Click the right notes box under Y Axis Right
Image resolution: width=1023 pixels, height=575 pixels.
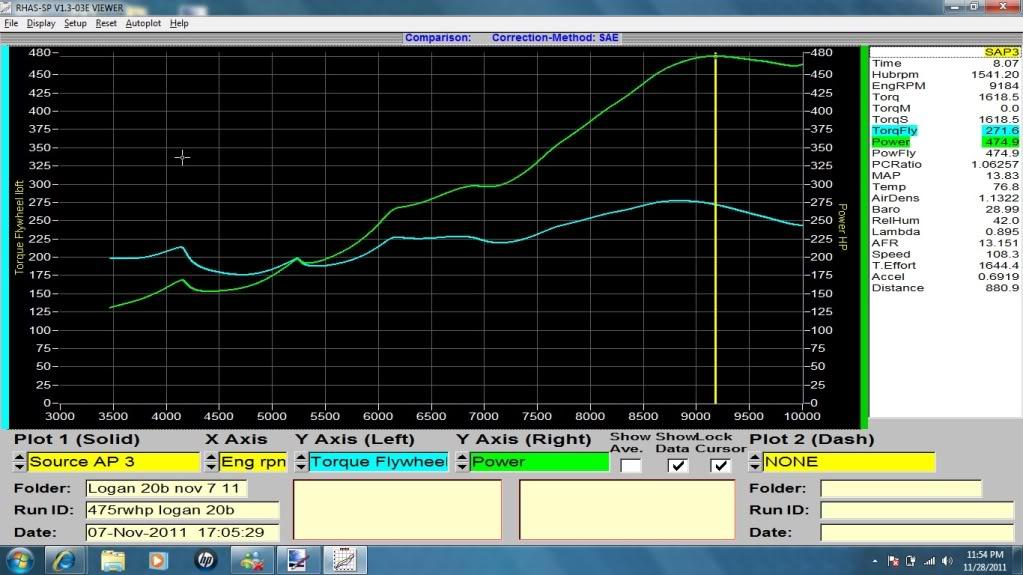[x=627, y=510]
